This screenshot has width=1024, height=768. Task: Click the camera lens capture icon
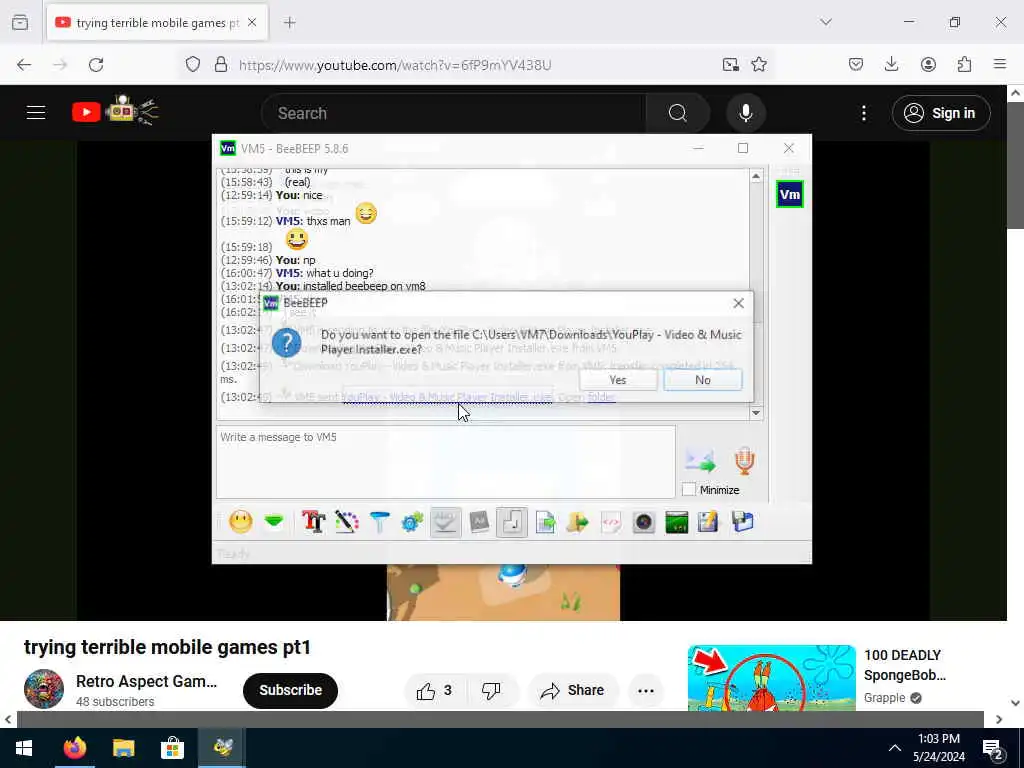(x=643, y=522)
